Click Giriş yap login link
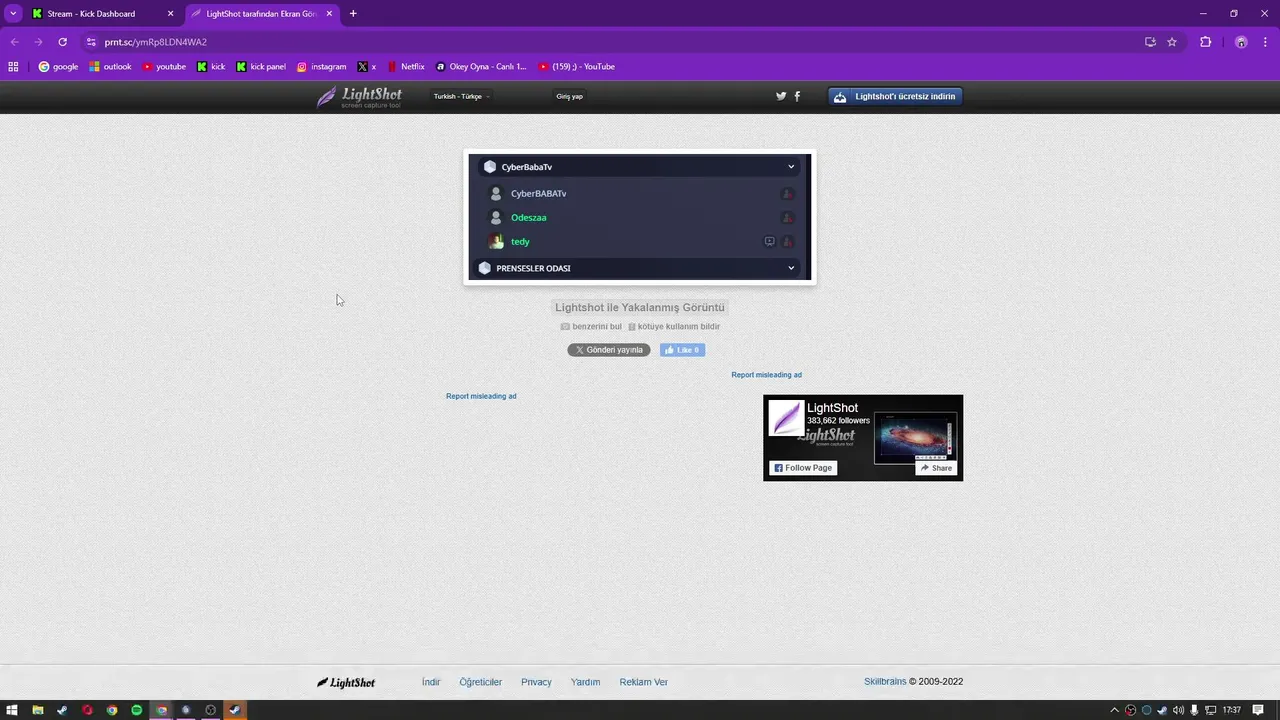This screenshot has width=1280, height=720. click(569, 96)
